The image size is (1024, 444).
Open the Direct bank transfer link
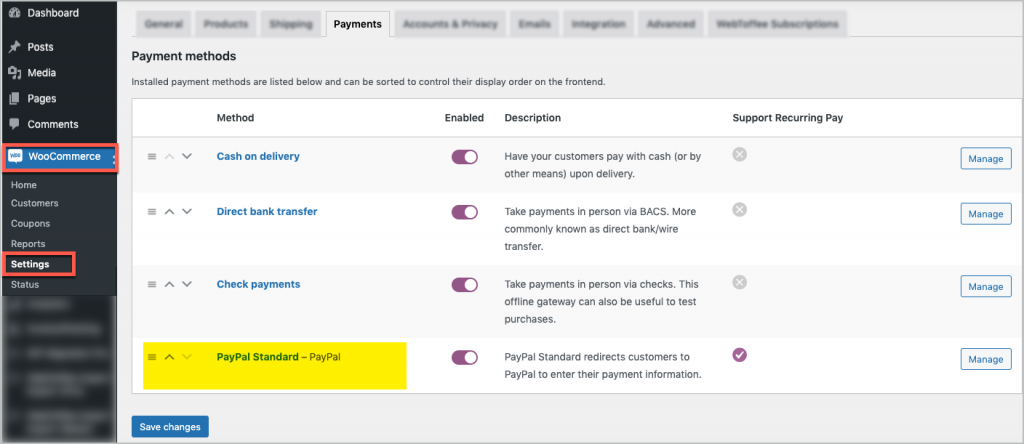click(x=267, y=212)
